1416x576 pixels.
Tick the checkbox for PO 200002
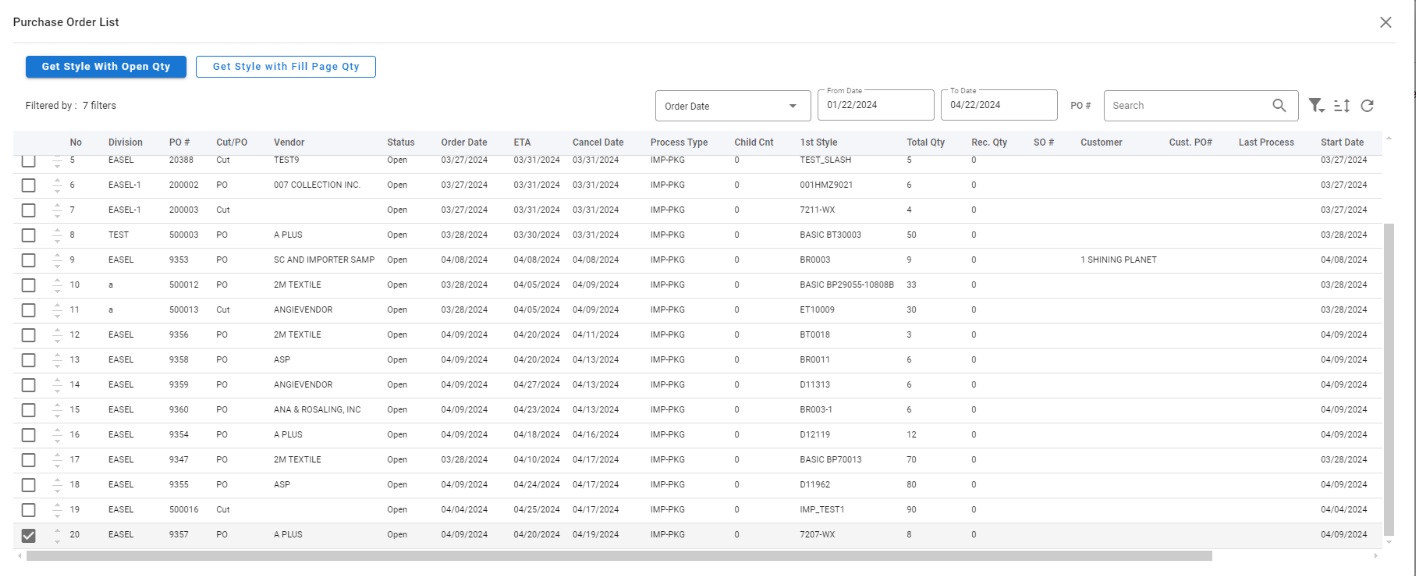[28, 185]
